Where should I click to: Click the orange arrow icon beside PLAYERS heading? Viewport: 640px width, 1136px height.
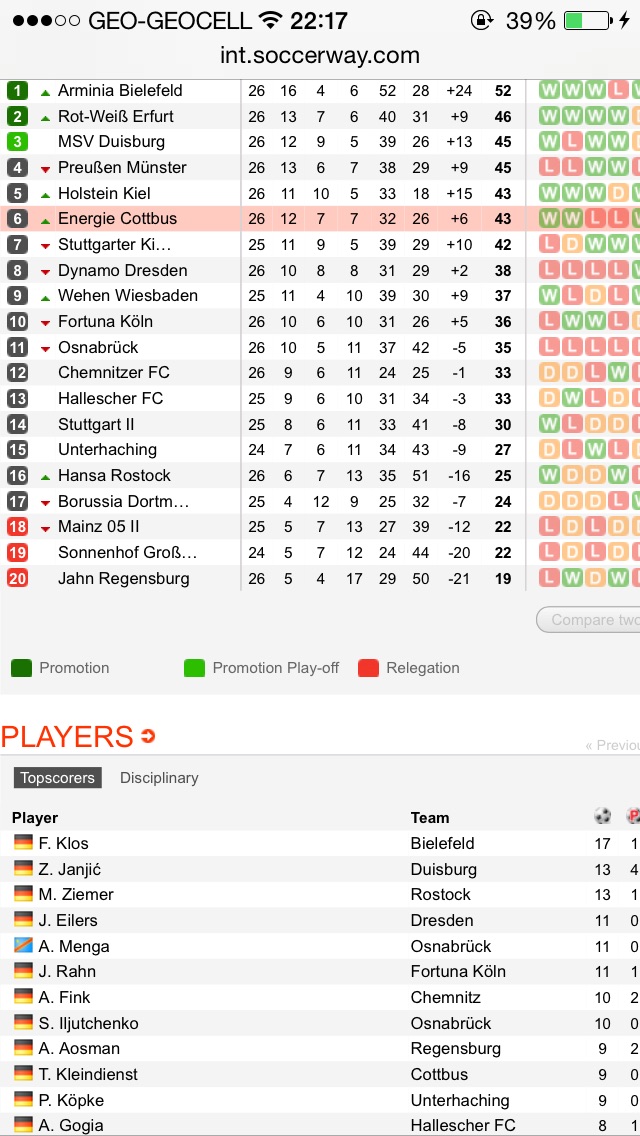pos(149,738)
